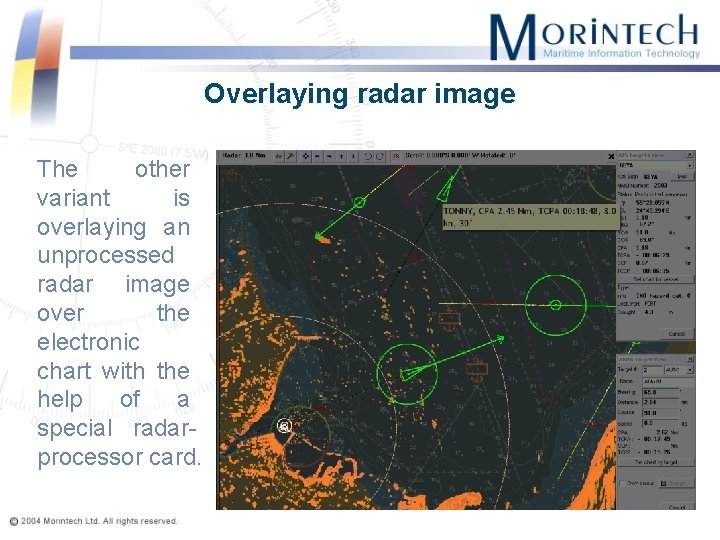Click the Speed input field
This screenshot has width=720, height=540.
(660, 423)
